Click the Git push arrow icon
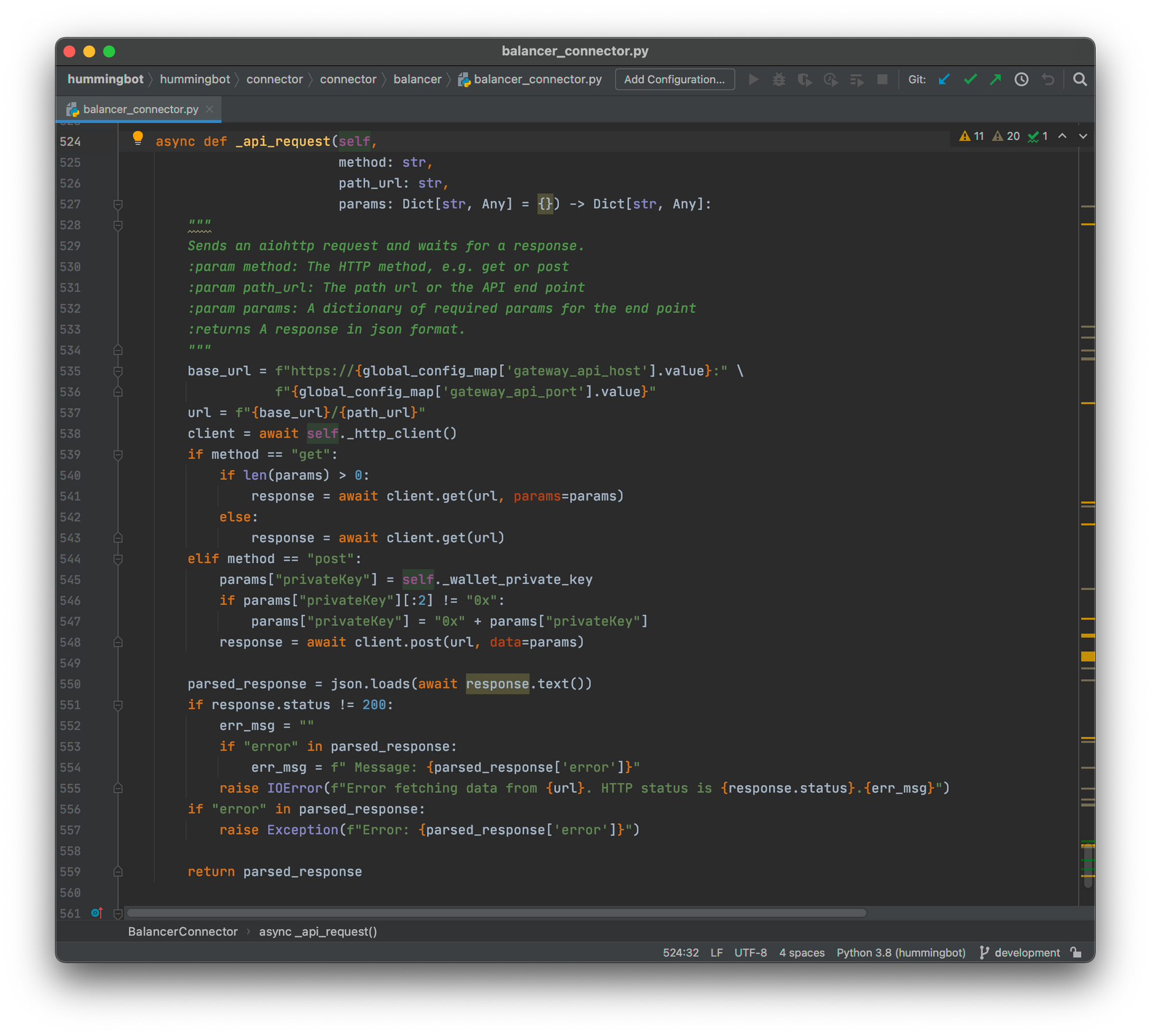Screen dimensions: 1151x1036 pos(996,79)
